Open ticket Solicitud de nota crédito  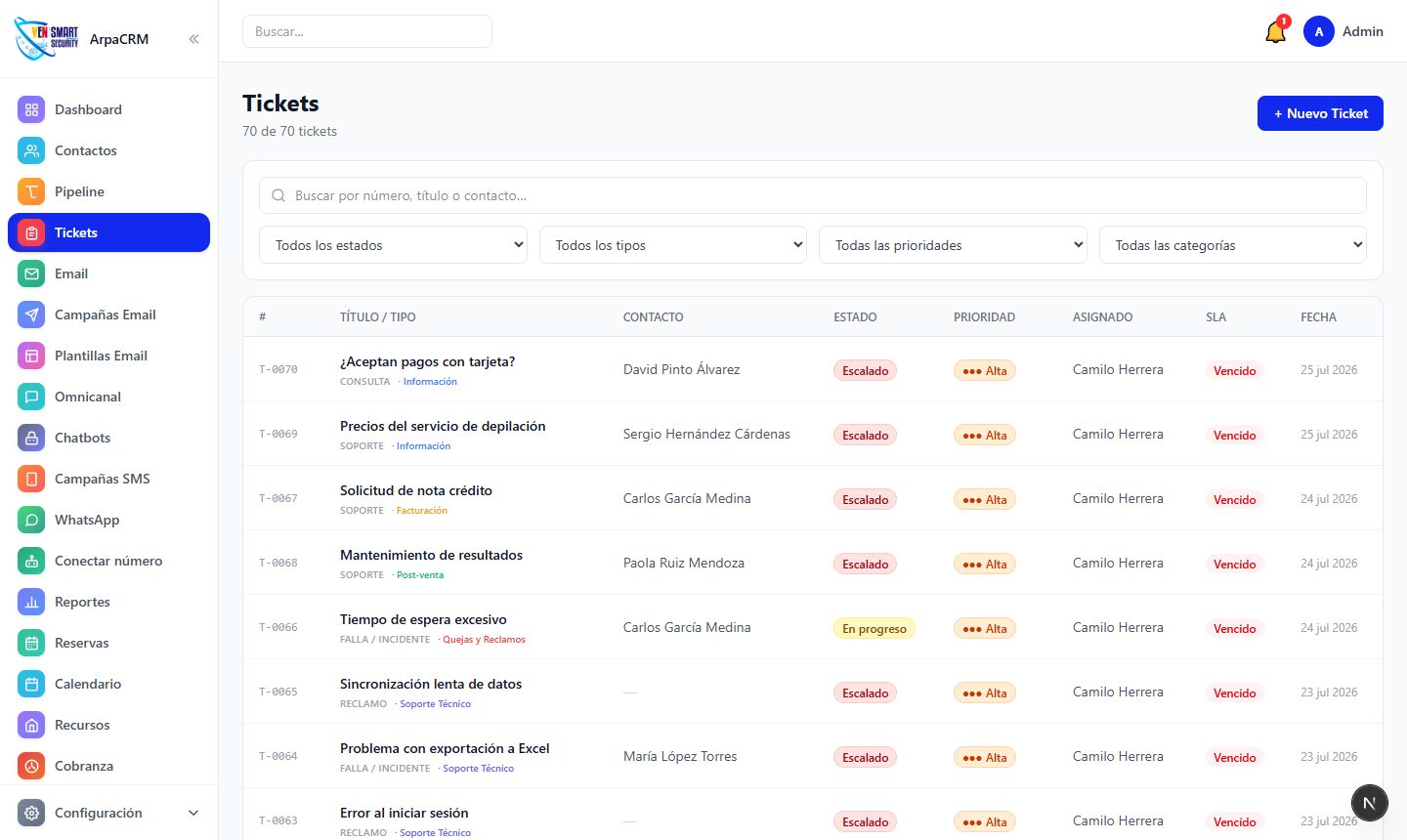click(416, 490)
